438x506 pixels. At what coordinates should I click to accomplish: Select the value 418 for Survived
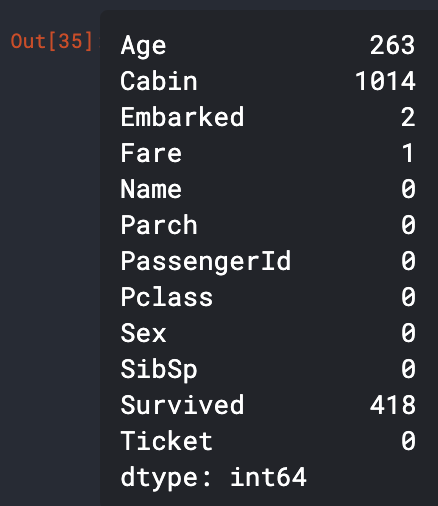pyautogui.click(x=393, y=405)
